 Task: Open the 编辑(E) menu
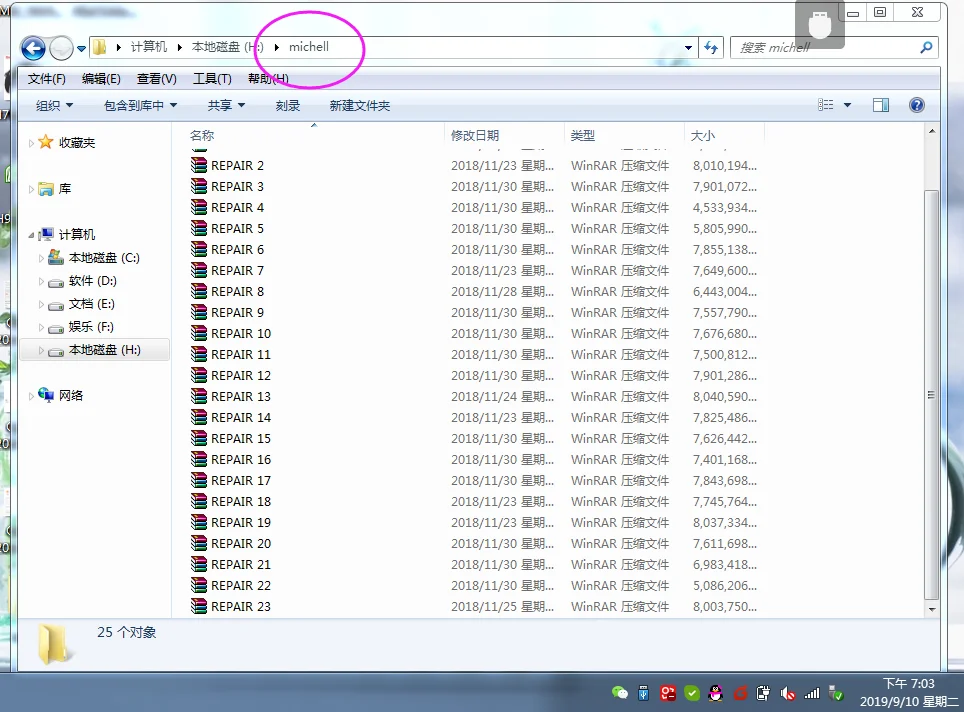(x=101, y=79)
